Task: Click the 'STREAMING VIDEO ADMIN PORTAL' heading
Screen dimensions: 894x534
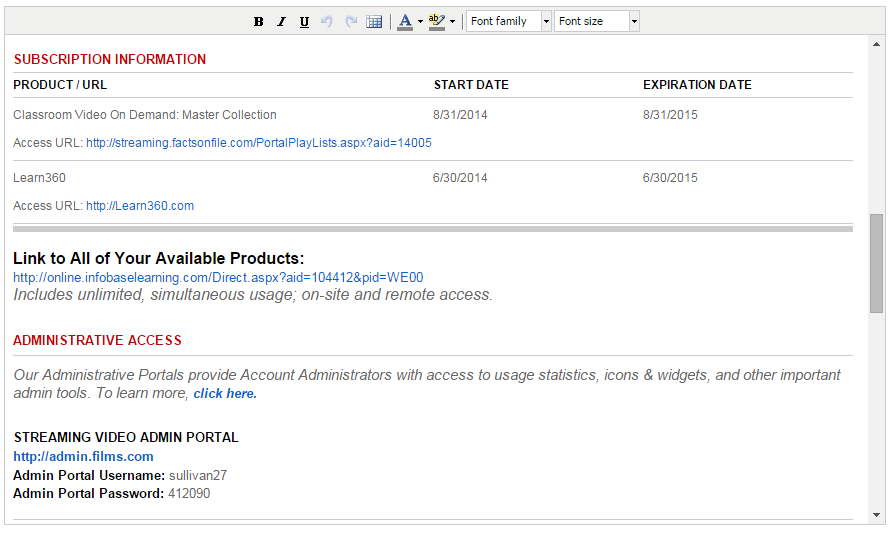Action: coord(126,438)
